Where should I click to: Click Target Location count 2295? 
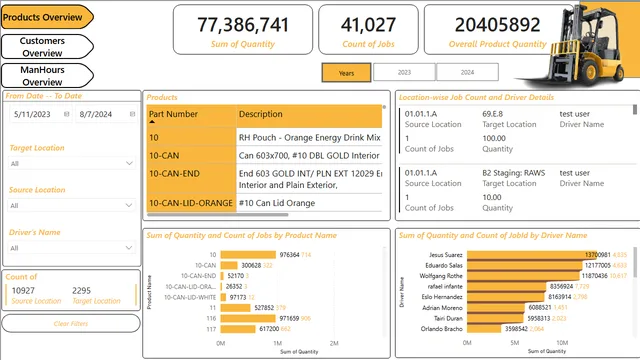click(81, 291)
